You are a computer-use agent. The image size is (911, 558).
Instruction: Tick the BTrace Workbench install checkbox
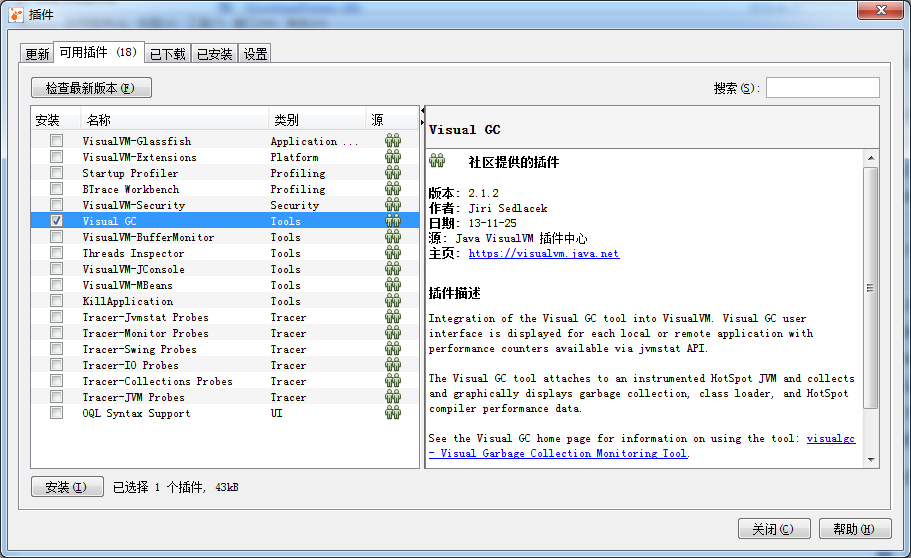(x=56, y=188)
